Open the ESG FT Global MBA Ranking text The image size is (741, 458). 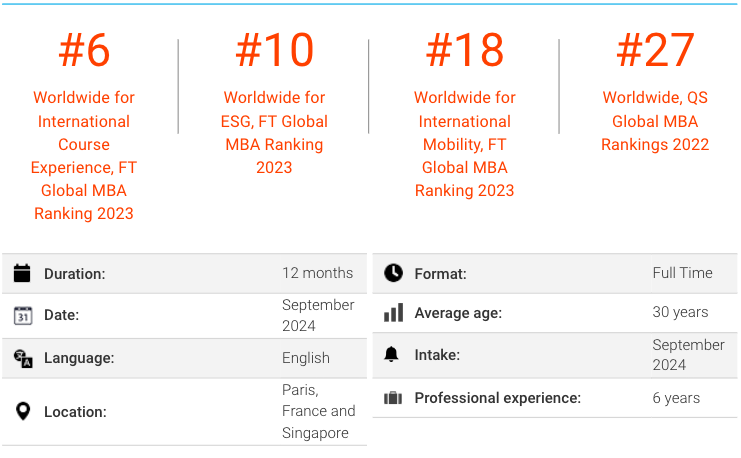tap(275, 132)
